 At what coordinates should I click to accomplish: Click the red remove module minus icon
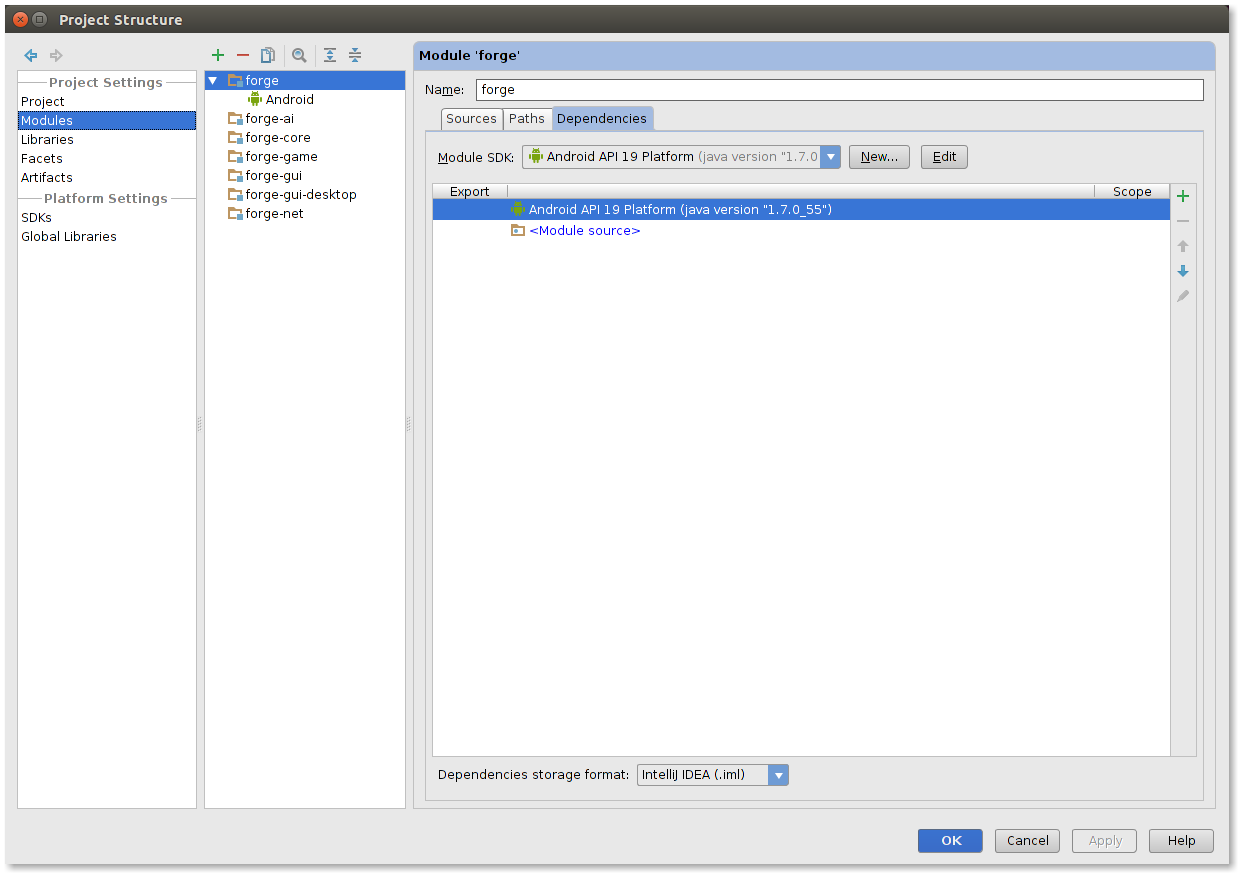tap(243, 55)
